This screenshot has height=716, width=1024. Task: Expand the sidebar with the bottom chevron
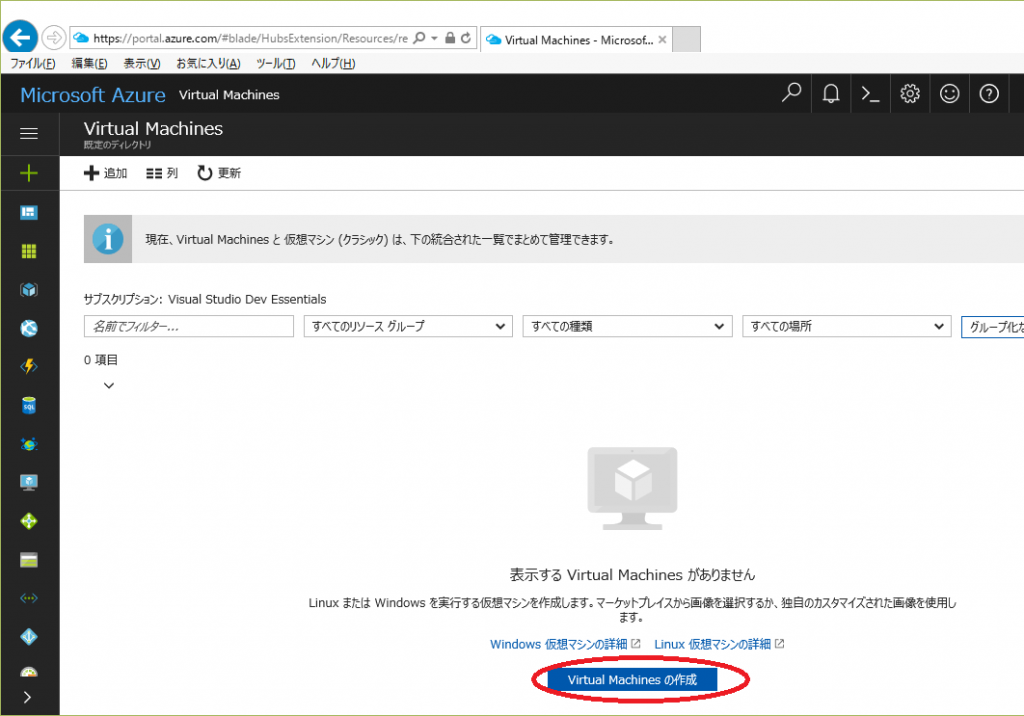tap(27, 697)
